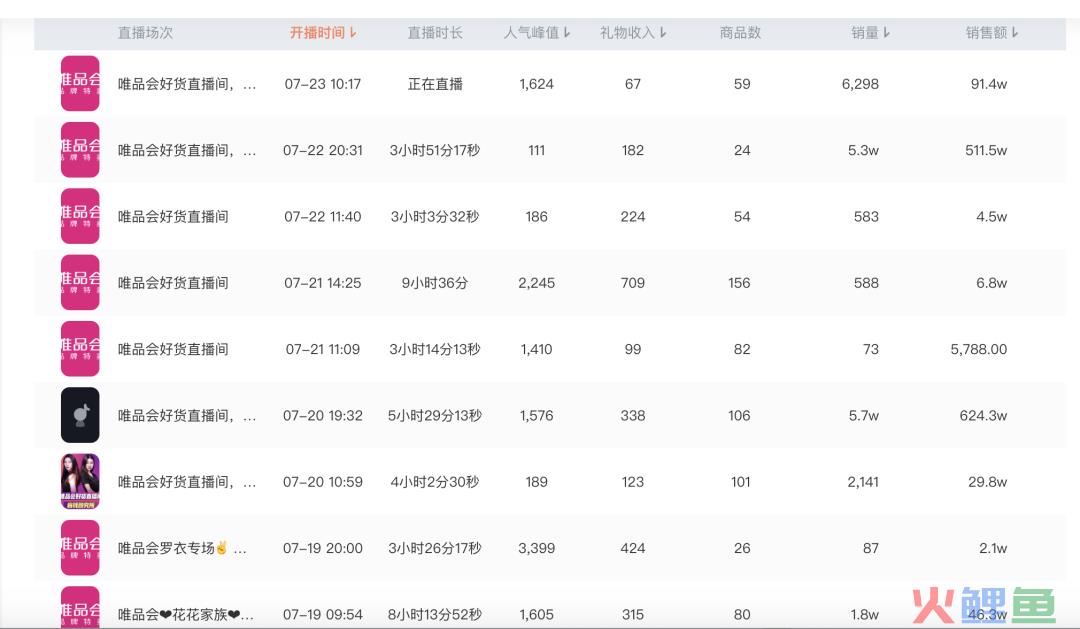This screenshot has height=629, width=1080.
Task: Open the black Douyin thumbnail for 07-20 19:32
Action: coord(80,415)
